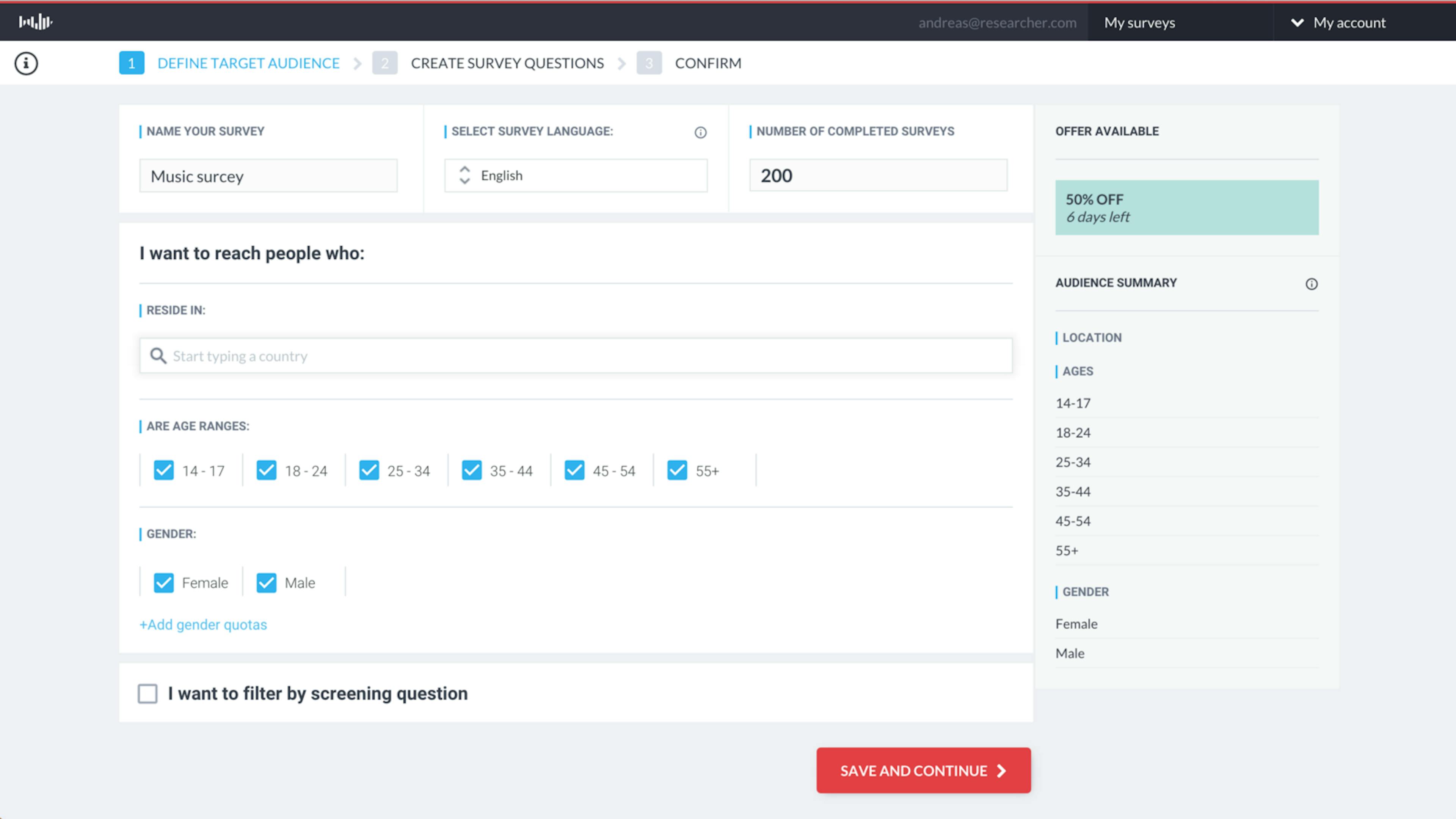1456x819 pixels.
Task: Click the survey name input field
Action: (x=268, y=176)
